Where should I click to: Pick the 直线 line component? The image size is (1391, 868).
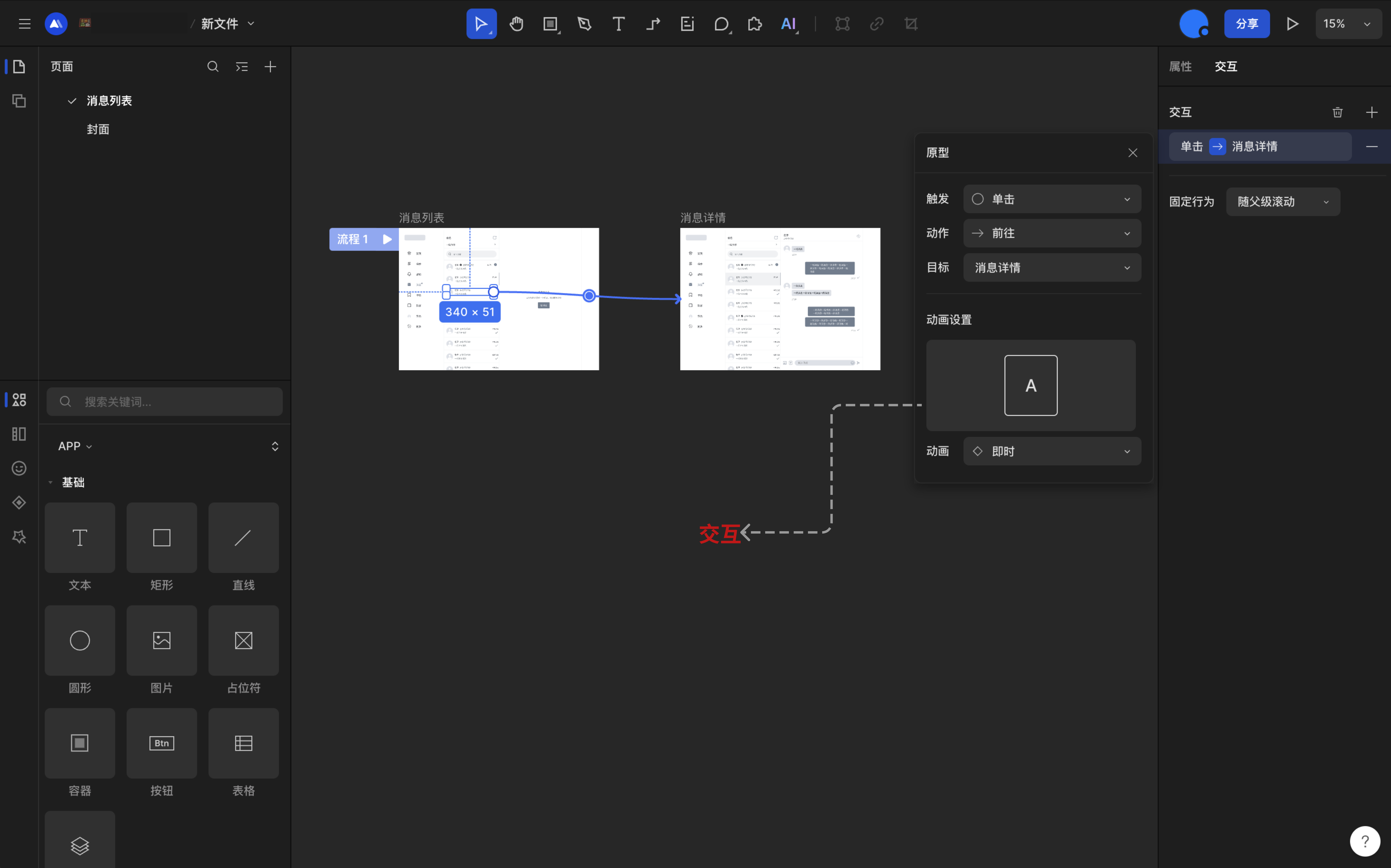tap(244, 538)
